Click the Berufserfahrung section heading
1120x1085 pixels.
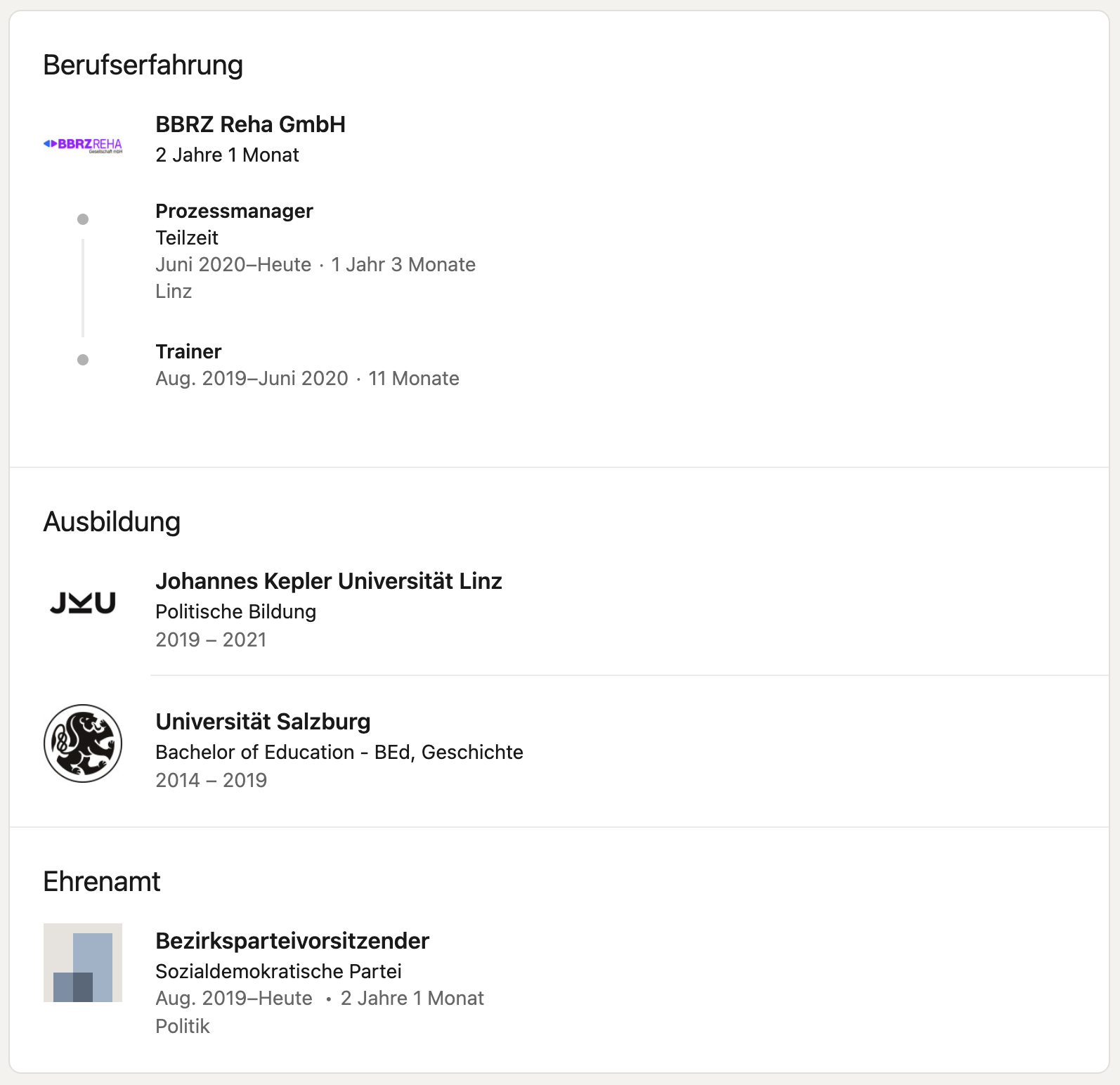(x=143, y=65)
